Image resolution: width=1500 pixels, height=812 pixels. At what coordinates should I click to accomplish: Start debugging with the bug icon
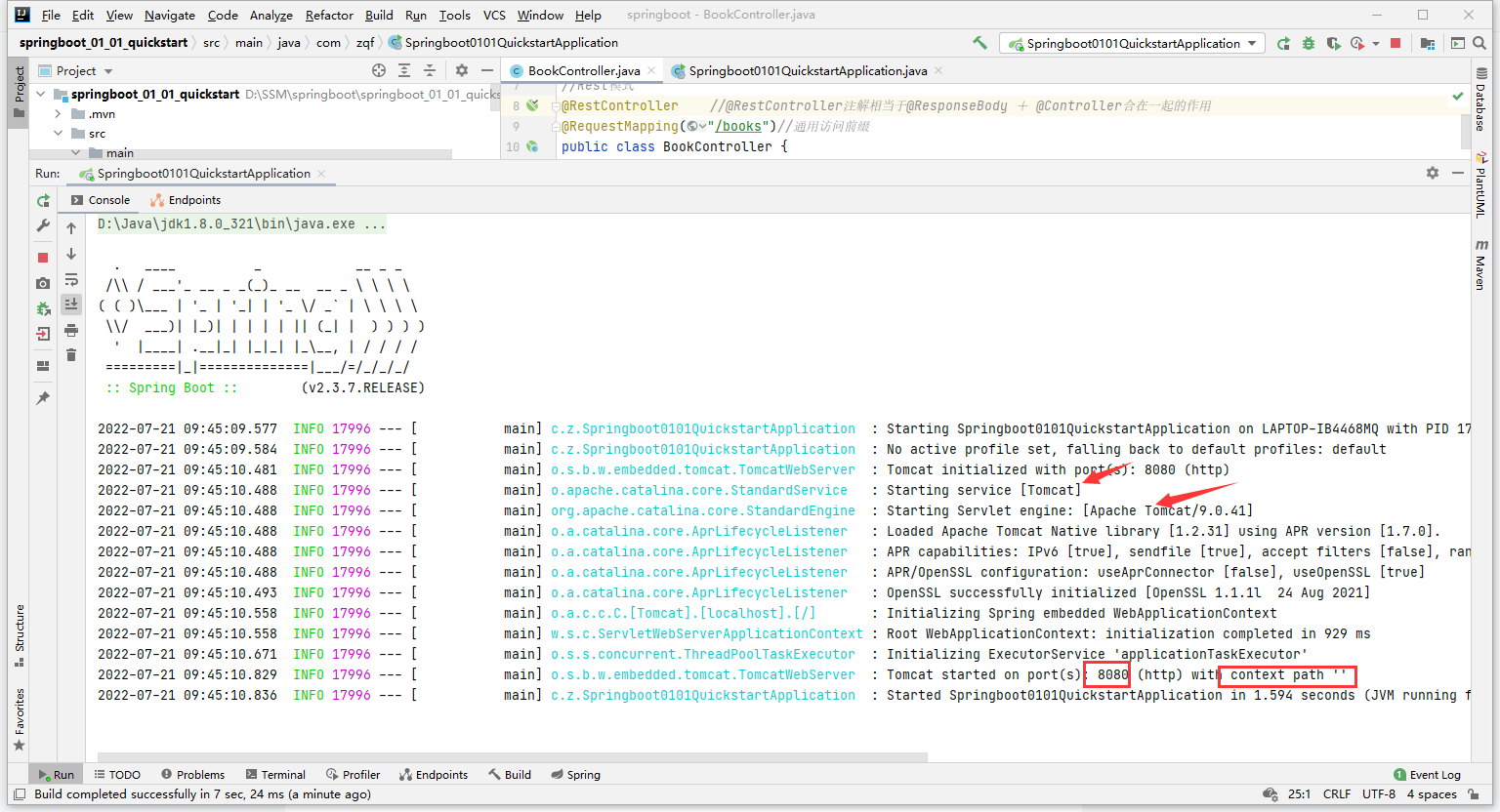coord(1309,43)
